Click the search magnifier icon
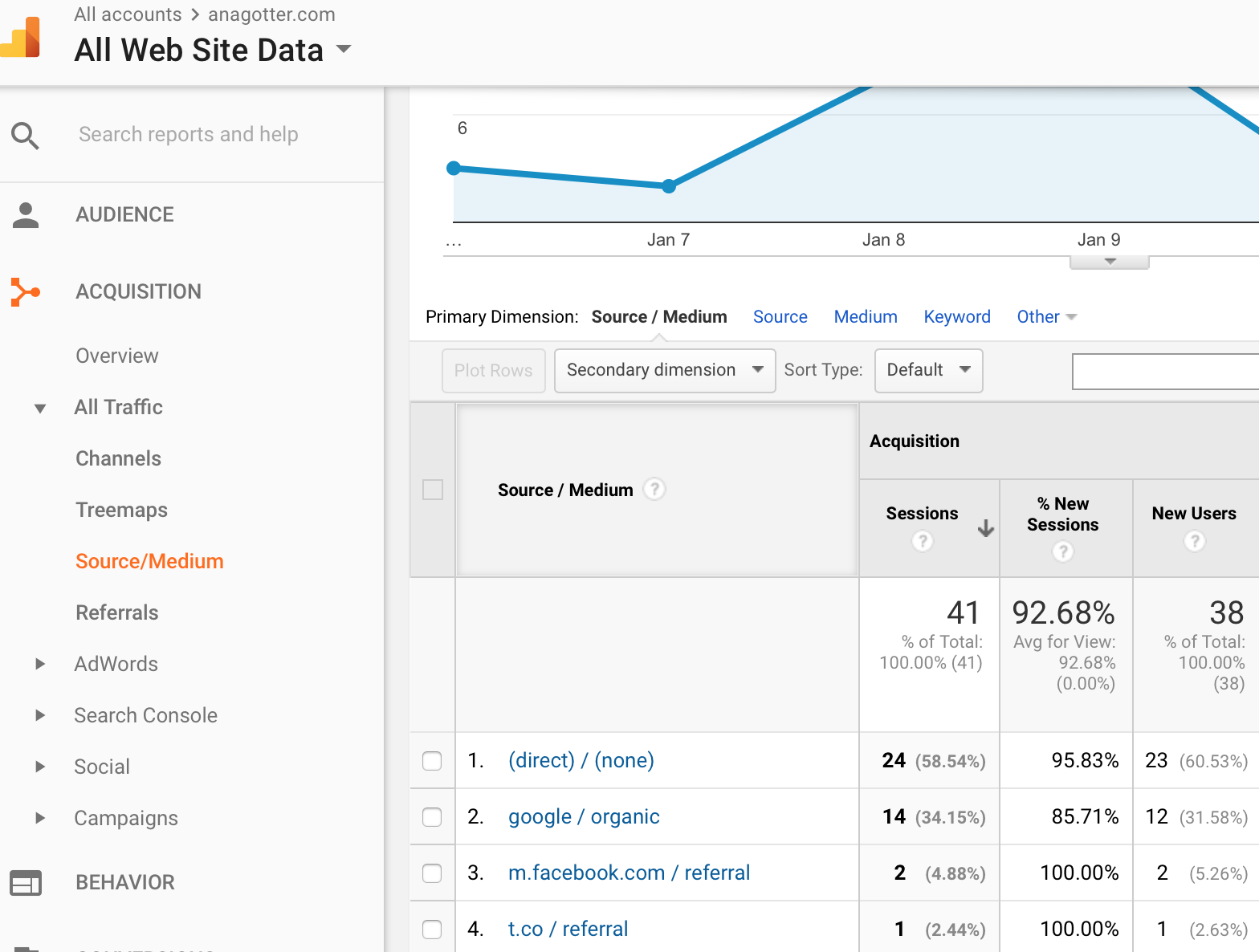Viewport: 1259px width, 952px height. point(25,135)
